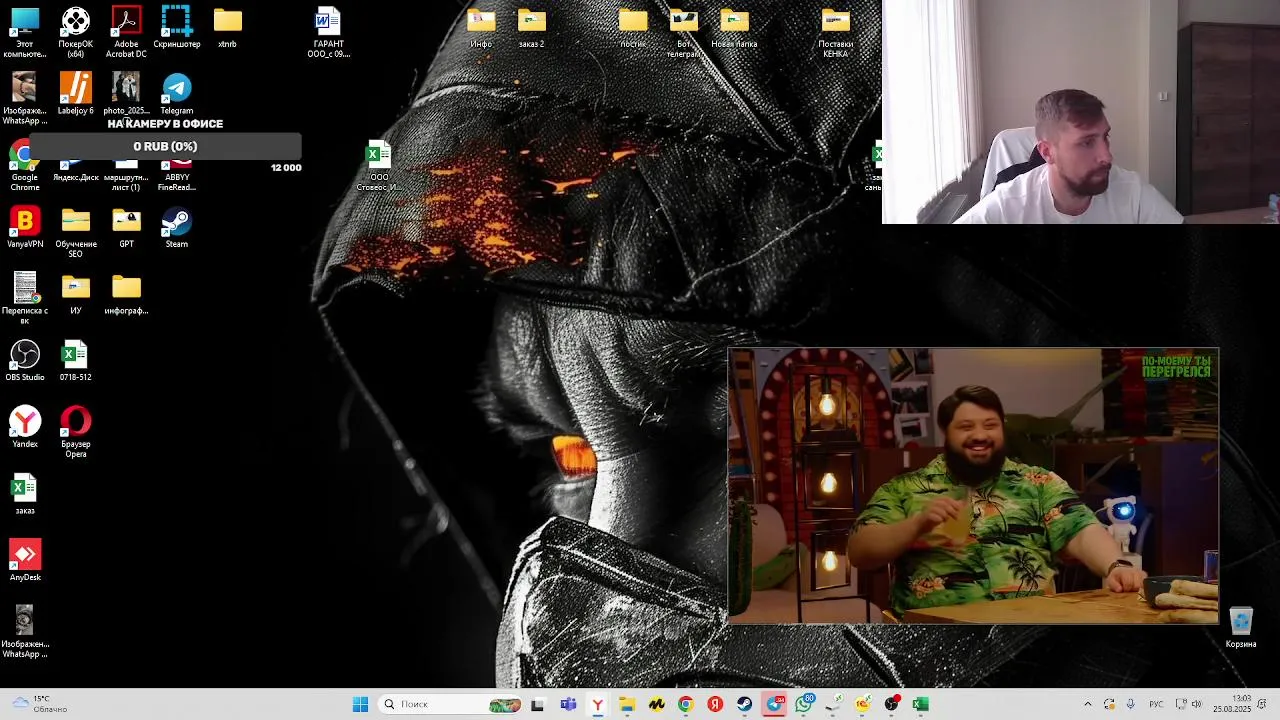Open the Labeljoy 6 shortcut
Image resolution: width=1280 pixels, height=720 pixels.
pyautogui.click(x=76, y=94)
